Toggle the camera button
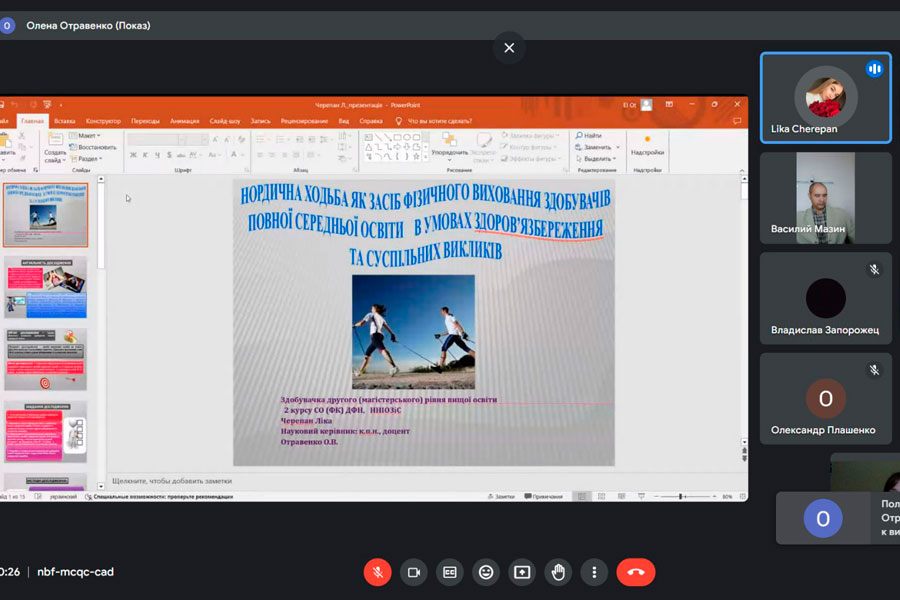900x600 pixels. [414, 572]
